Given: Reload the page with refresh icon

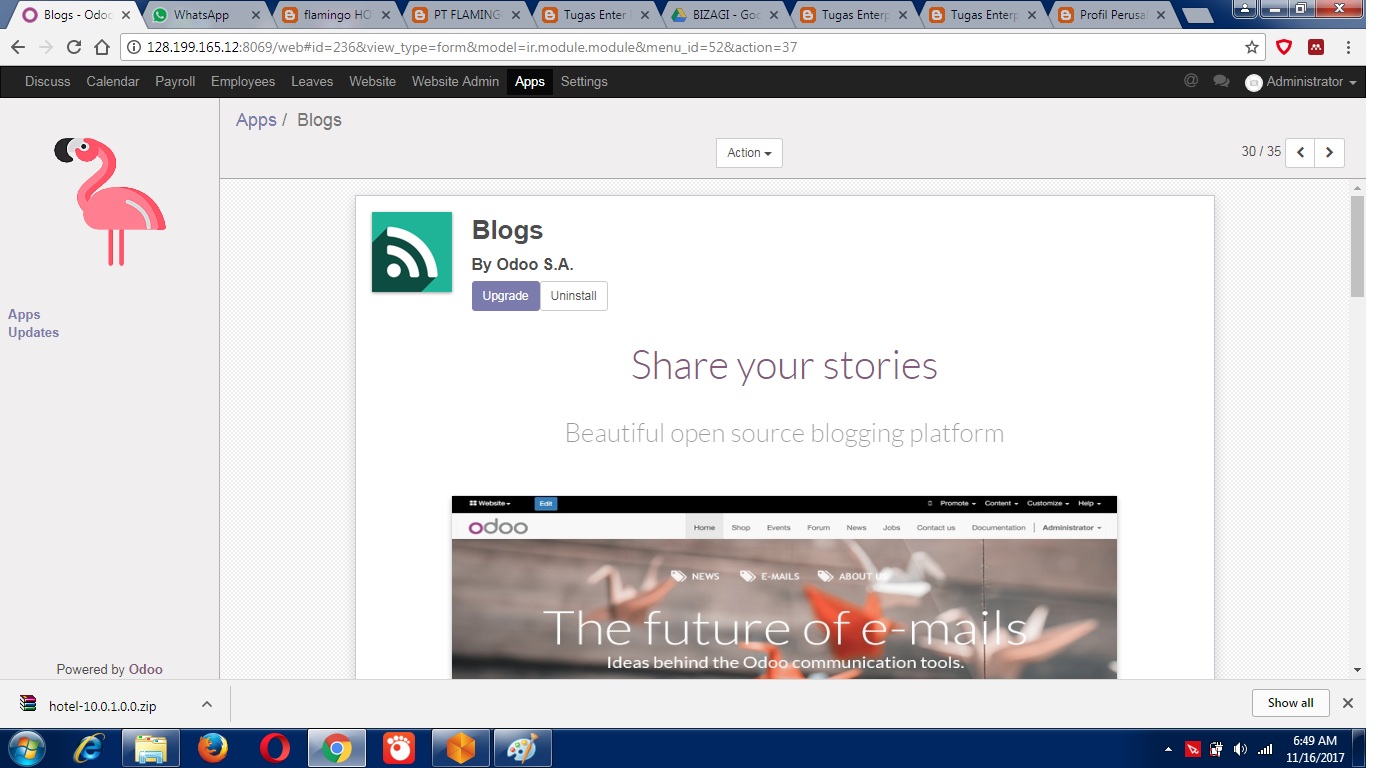Looking at the screenshot, I should tap(73, 47).
